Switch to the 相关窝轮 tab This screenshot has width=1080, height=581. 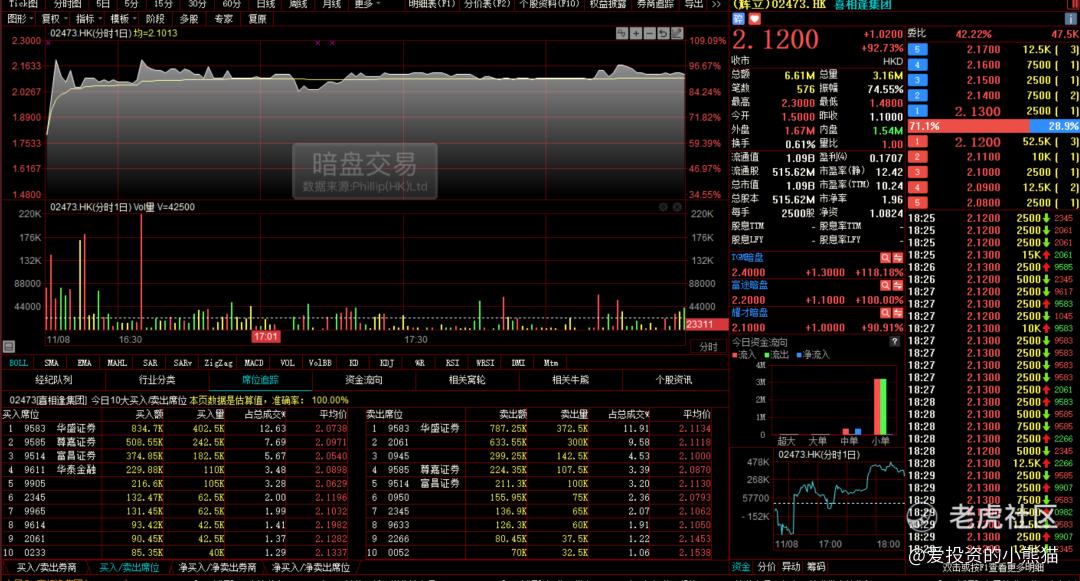(x=467, y=380)
